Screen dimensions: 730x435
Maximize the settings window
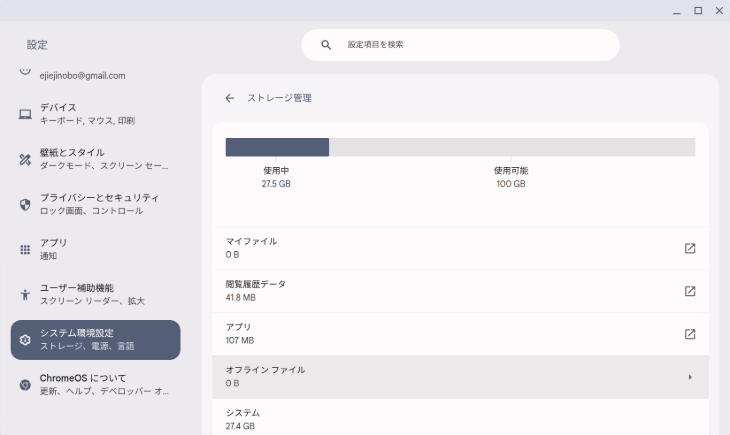point(698,11)
